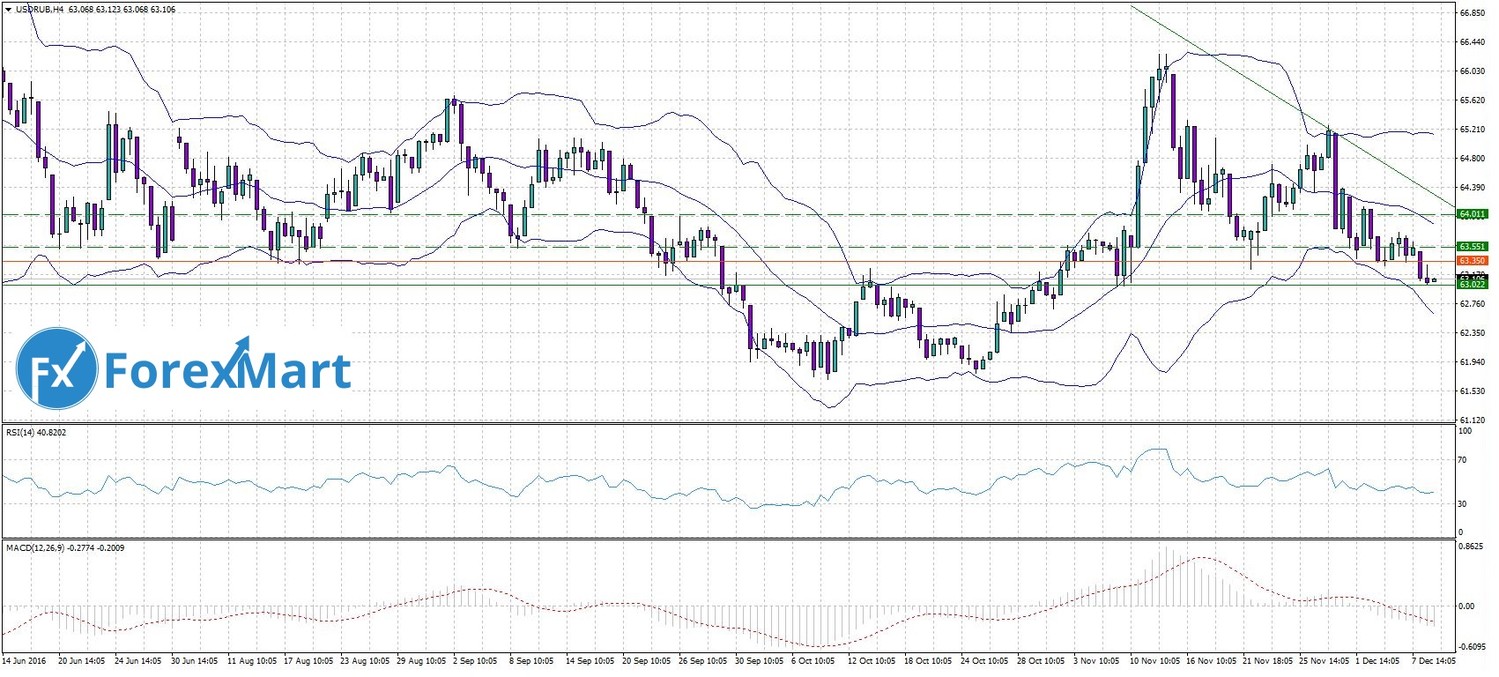Click the MACD(12,26,9) indicator label
The height and width of the screenshot is (677, 1499).
coord(38,548)
